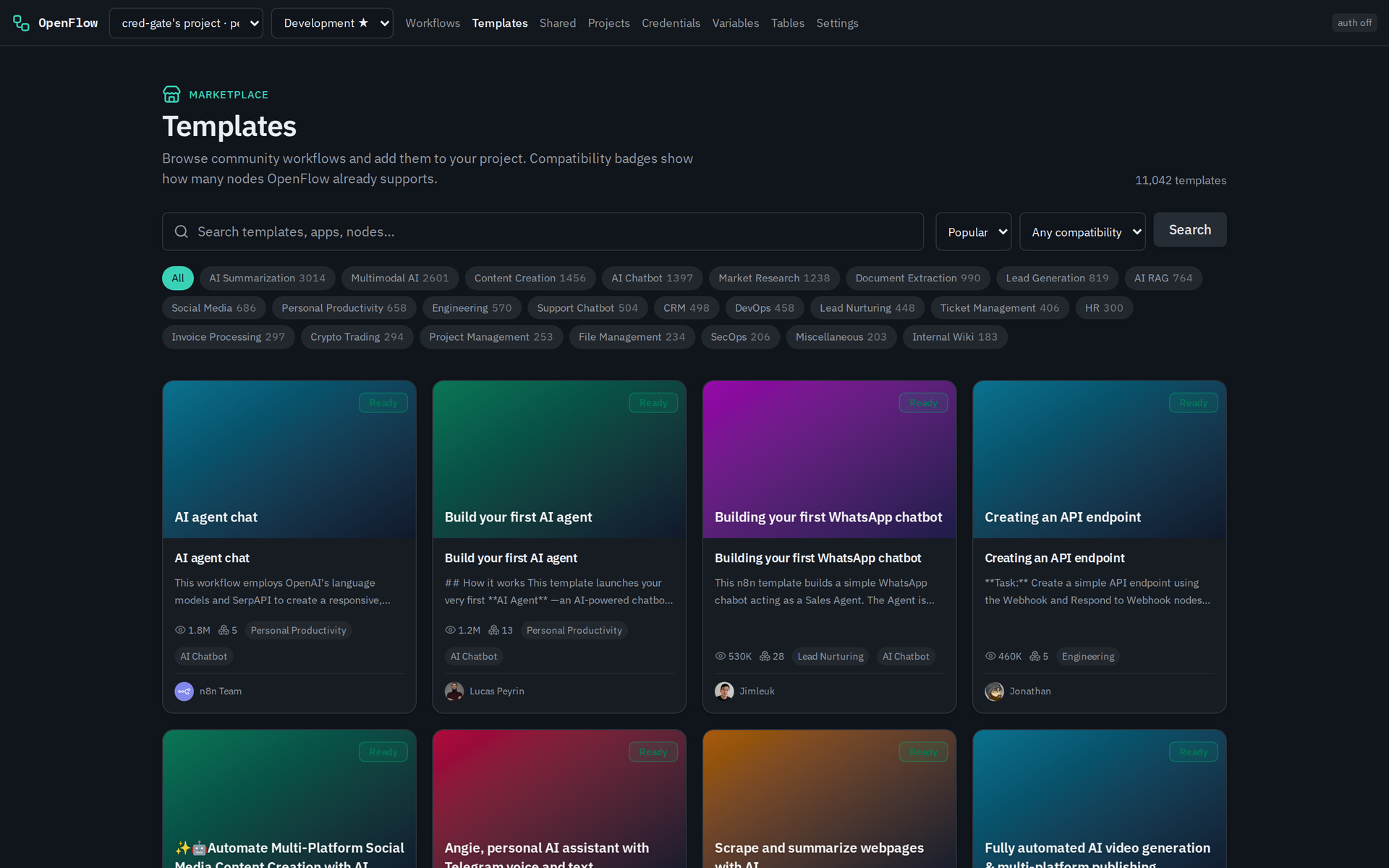Screen dimensions: 1389x868
Task: Click AI Chatbot tag on AI agent chat card
Action: click(x=203, y=656)
